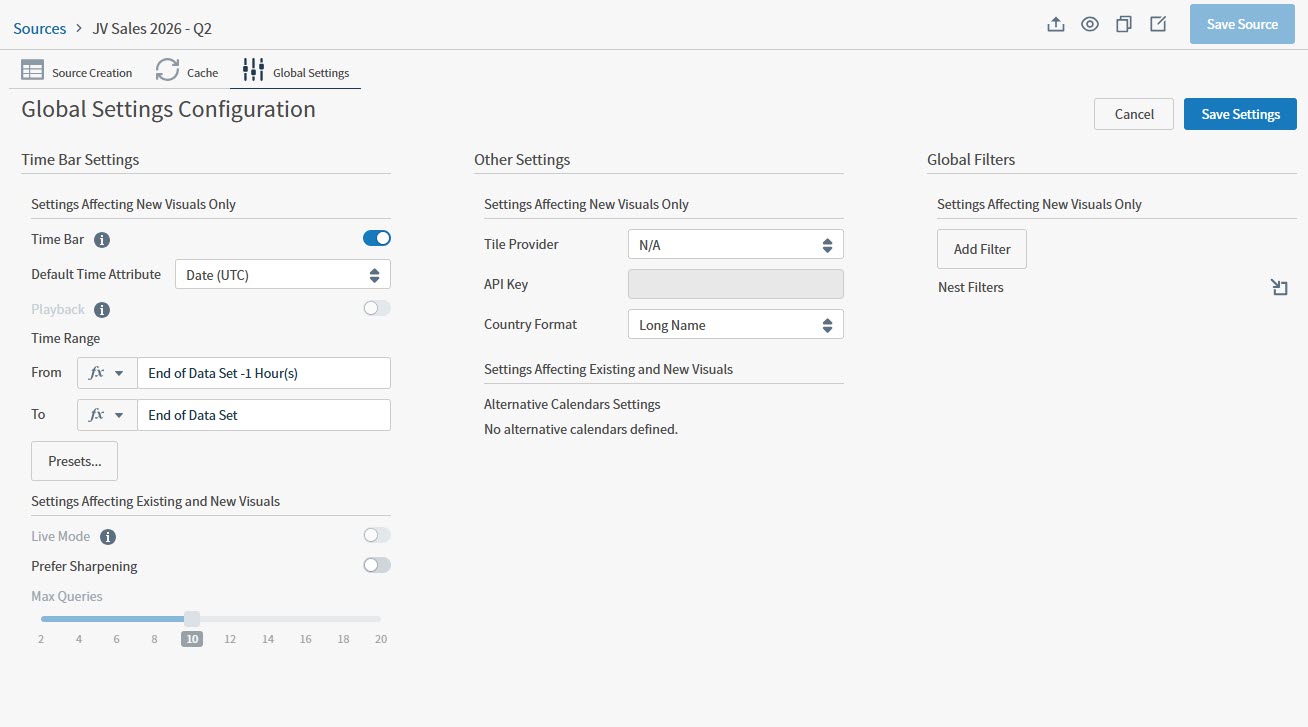Click the duplicate copy icon in header
1308x727 pixels.
(1124, 24)
